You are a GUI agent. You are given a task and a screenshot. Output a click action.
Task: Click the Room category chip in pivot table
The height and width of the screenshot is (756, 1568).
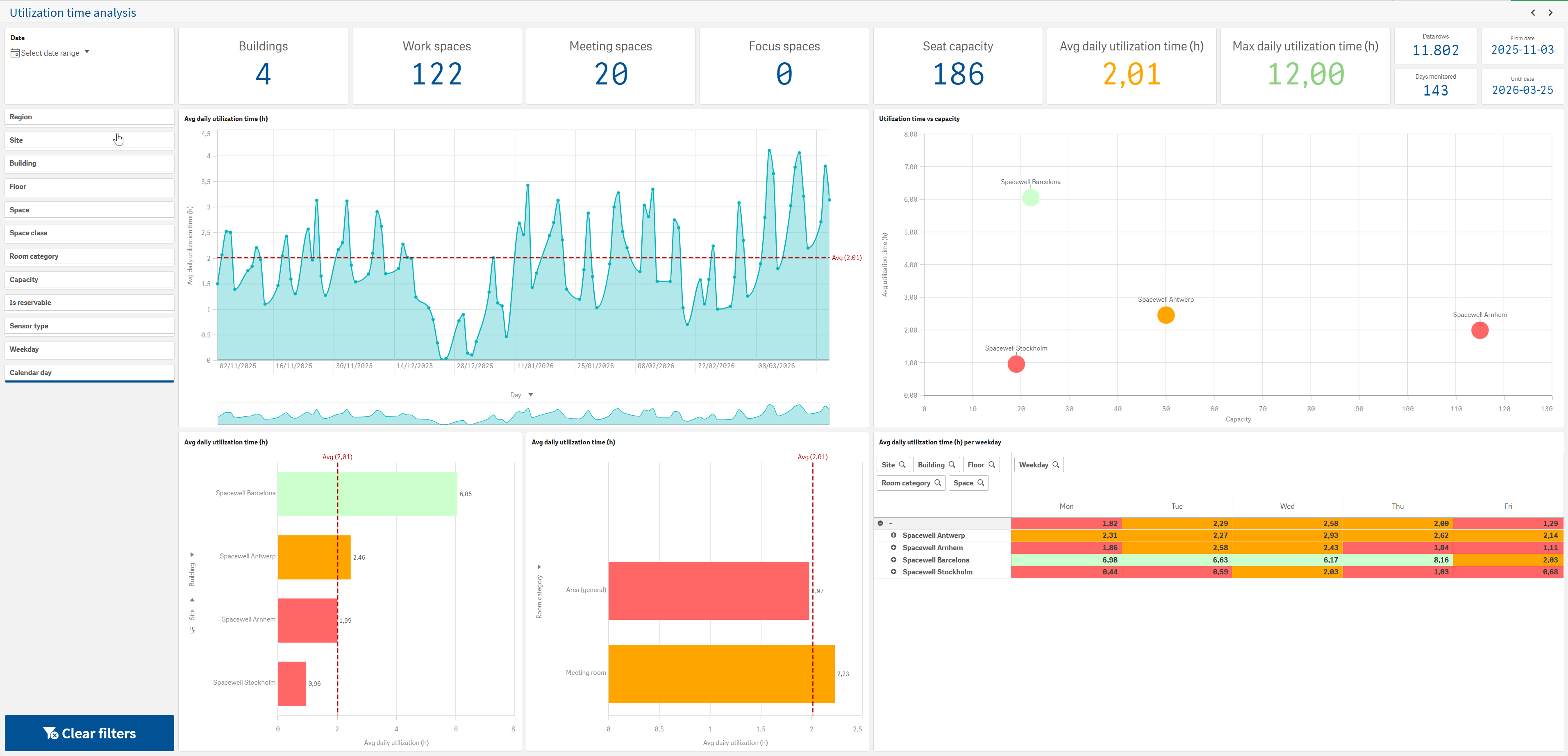911,483
